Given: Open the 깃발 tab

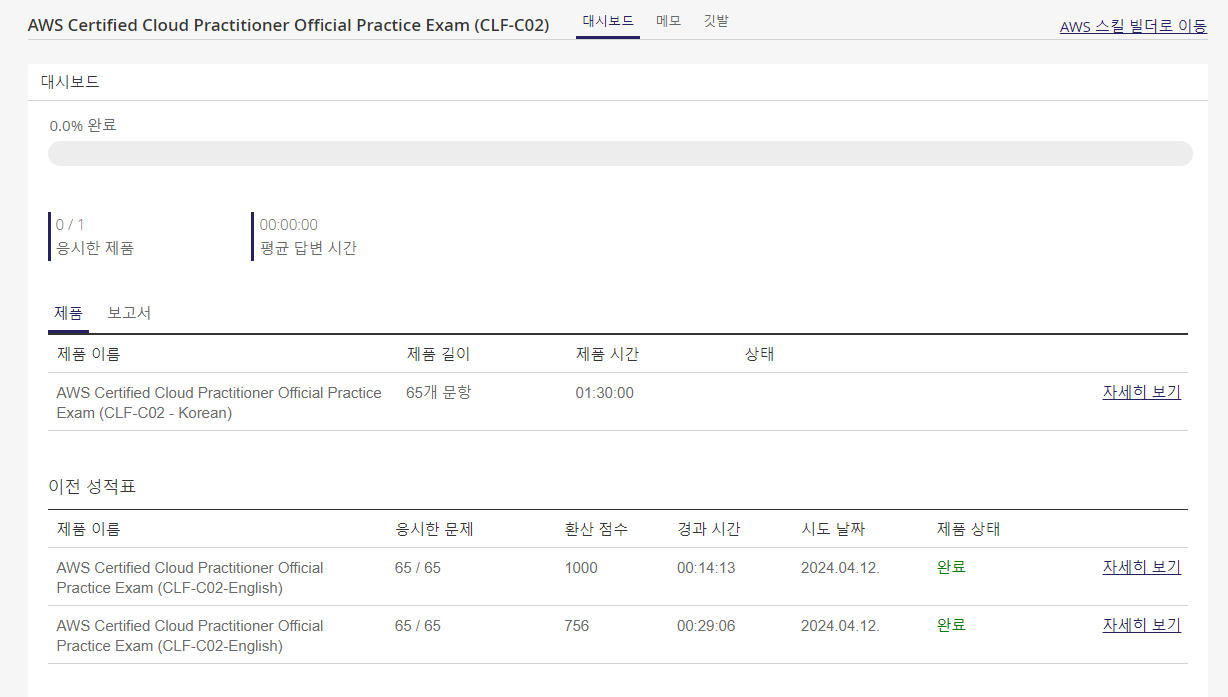Looking at the screenshot, I should (716, 21).
